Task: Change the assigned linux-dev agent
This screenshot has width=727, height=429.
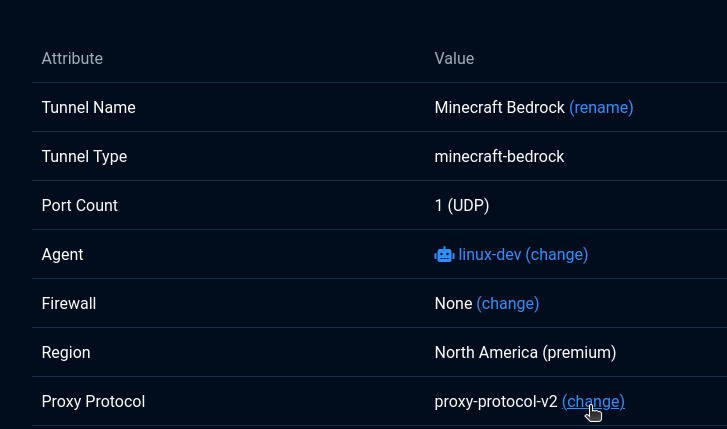Action: [556, 255]
